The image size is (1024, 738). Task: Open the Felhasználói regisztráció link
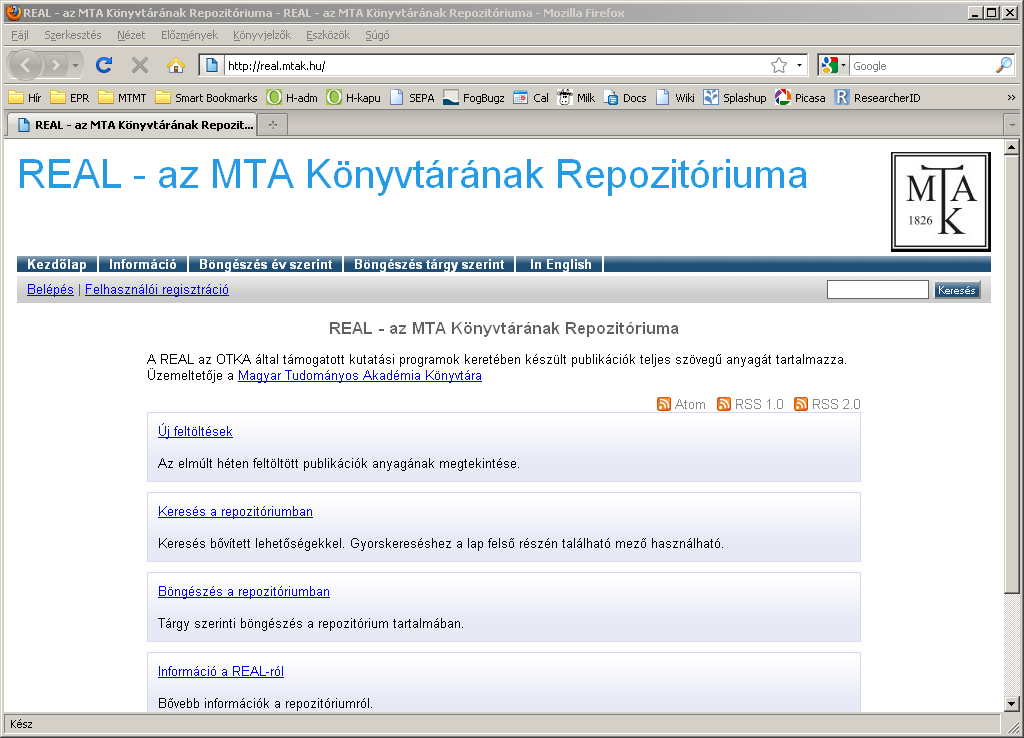click(x=157, y=289)
